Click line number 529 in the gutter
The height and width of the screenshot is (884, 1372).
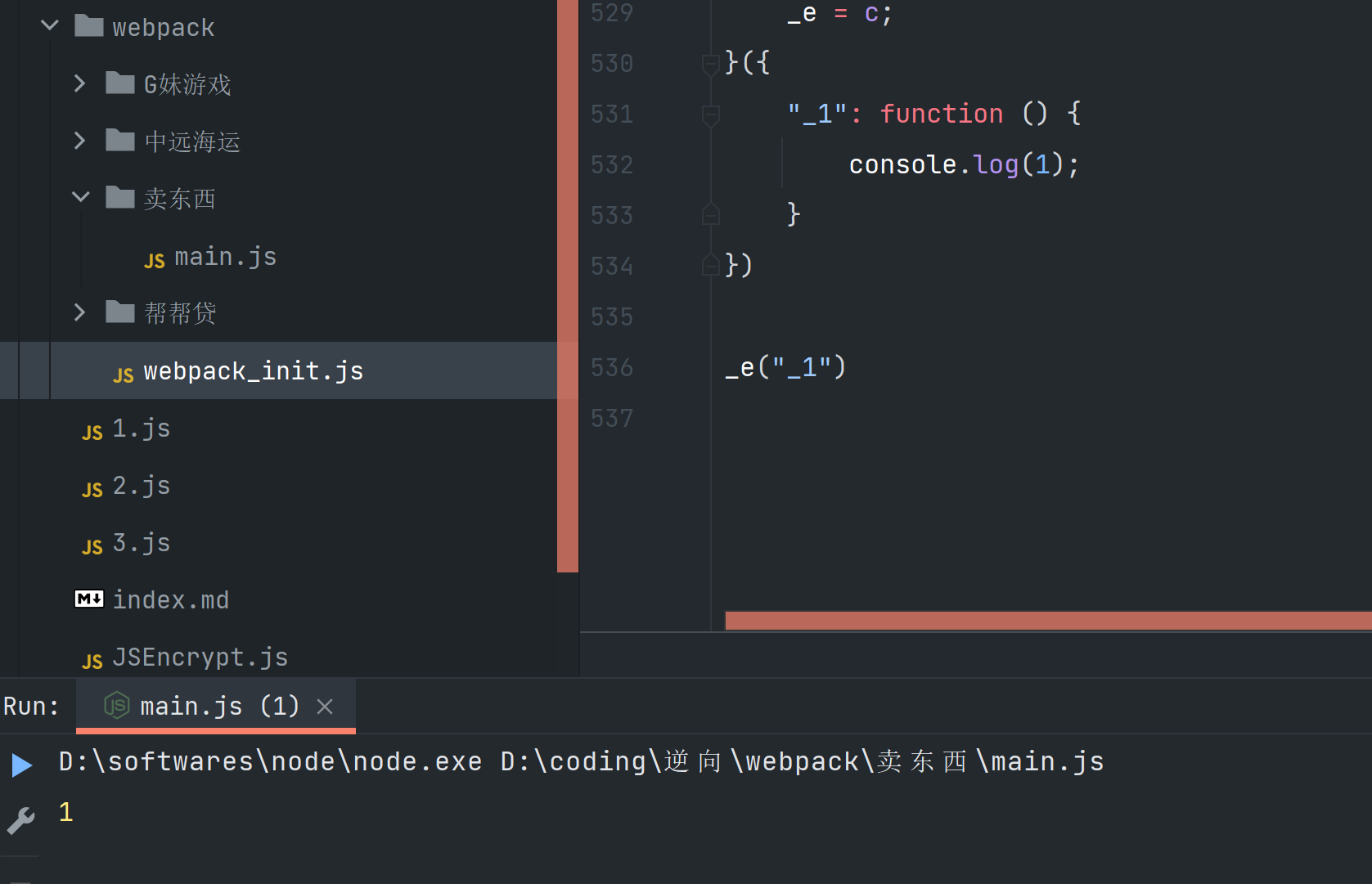click(612, 13)
